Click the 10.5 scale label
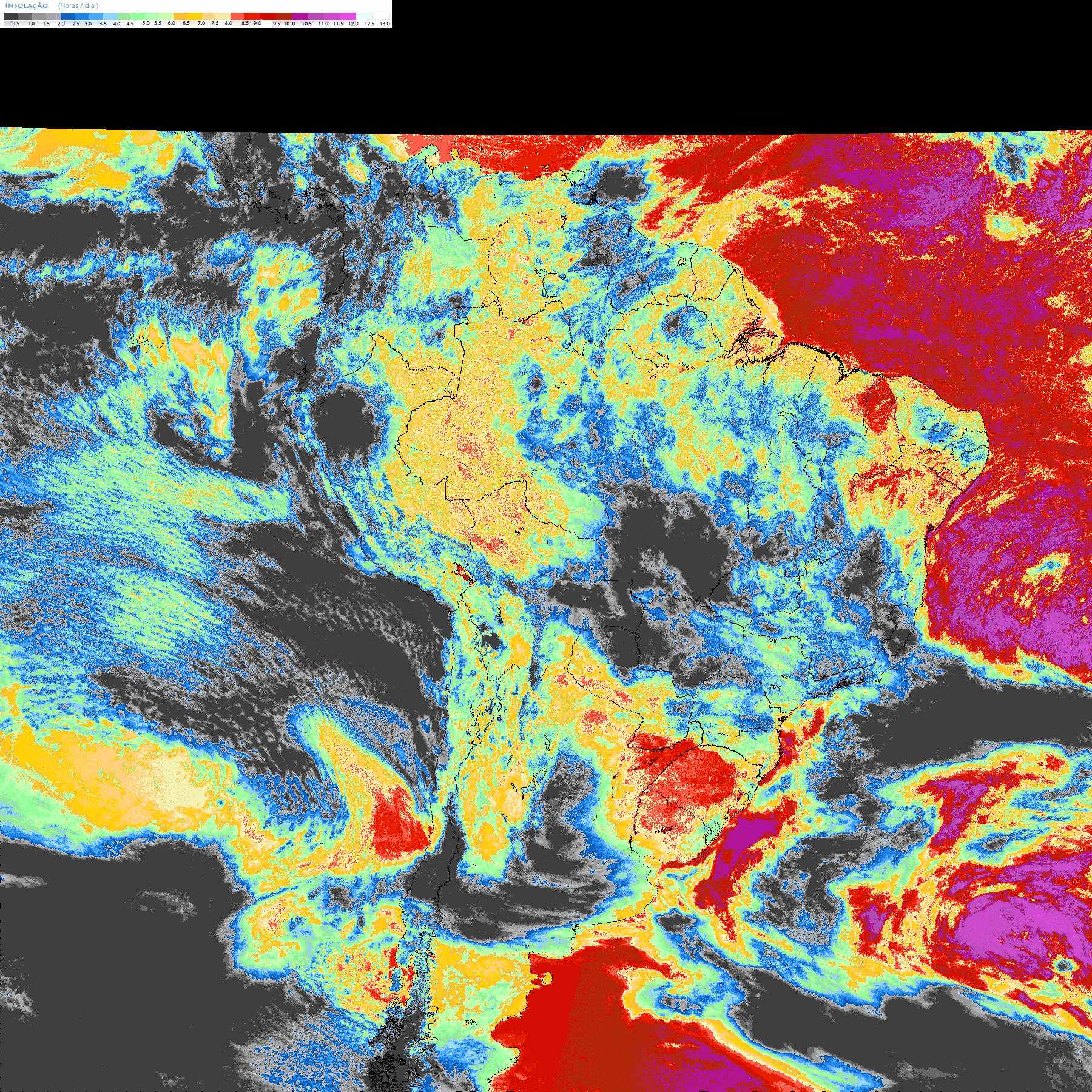Image resolution: width=1092 pixels, height=1092 pixels. (307, 24)
